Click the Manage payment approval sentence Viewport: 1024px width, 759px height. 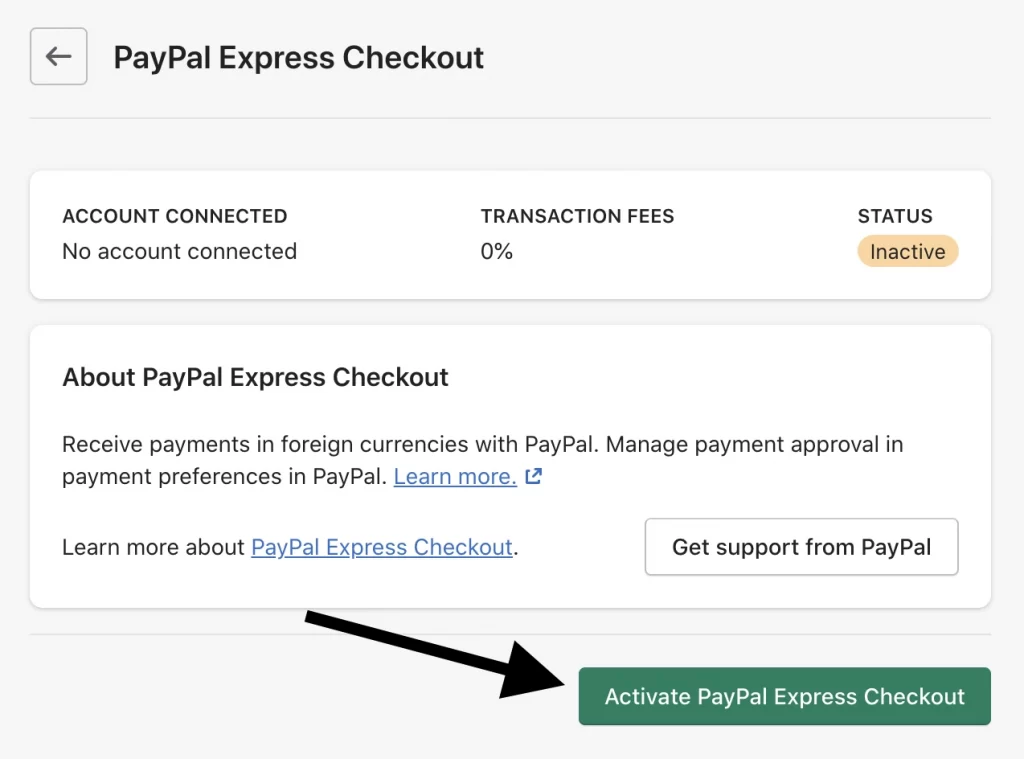(x=483, y=460)
